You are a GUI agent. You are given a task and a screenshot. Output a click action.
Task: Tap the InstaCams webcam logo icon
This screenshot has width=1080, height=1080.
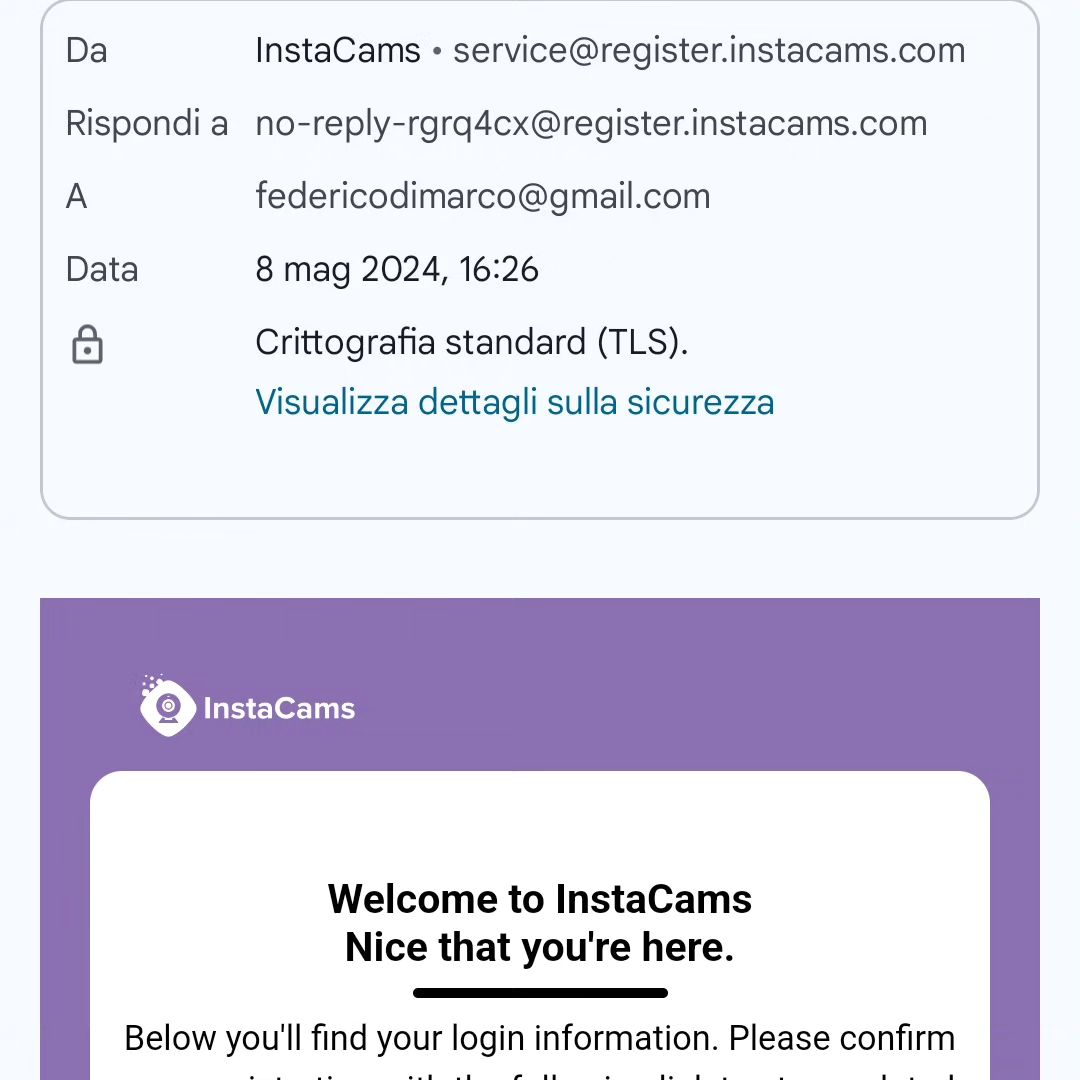click(167, 706)
